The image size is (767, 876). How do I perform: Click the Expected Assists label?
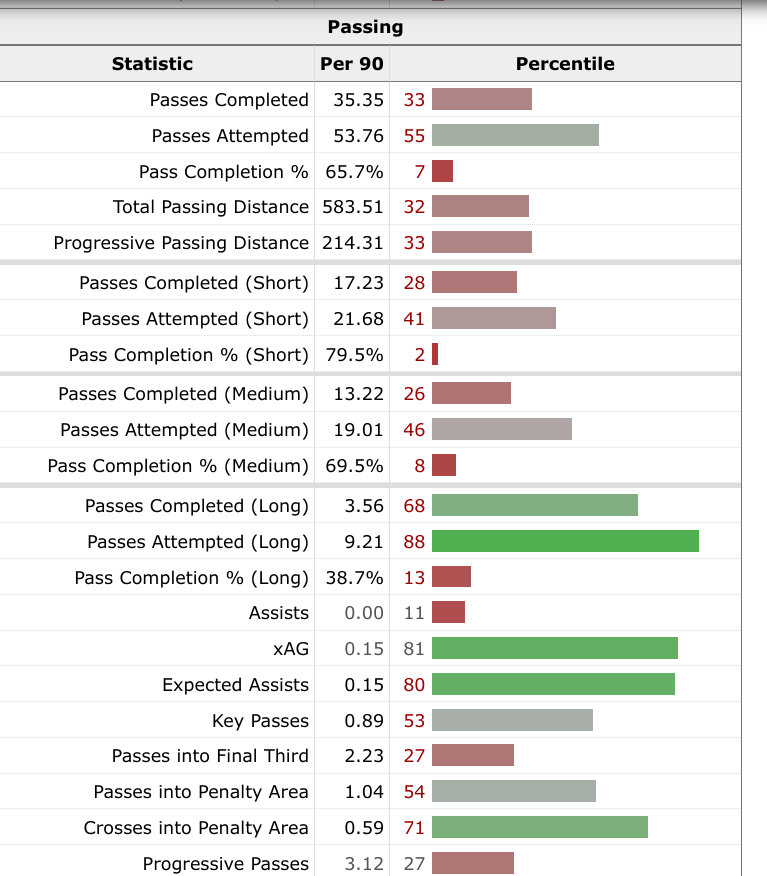click(x=235, y=685)
